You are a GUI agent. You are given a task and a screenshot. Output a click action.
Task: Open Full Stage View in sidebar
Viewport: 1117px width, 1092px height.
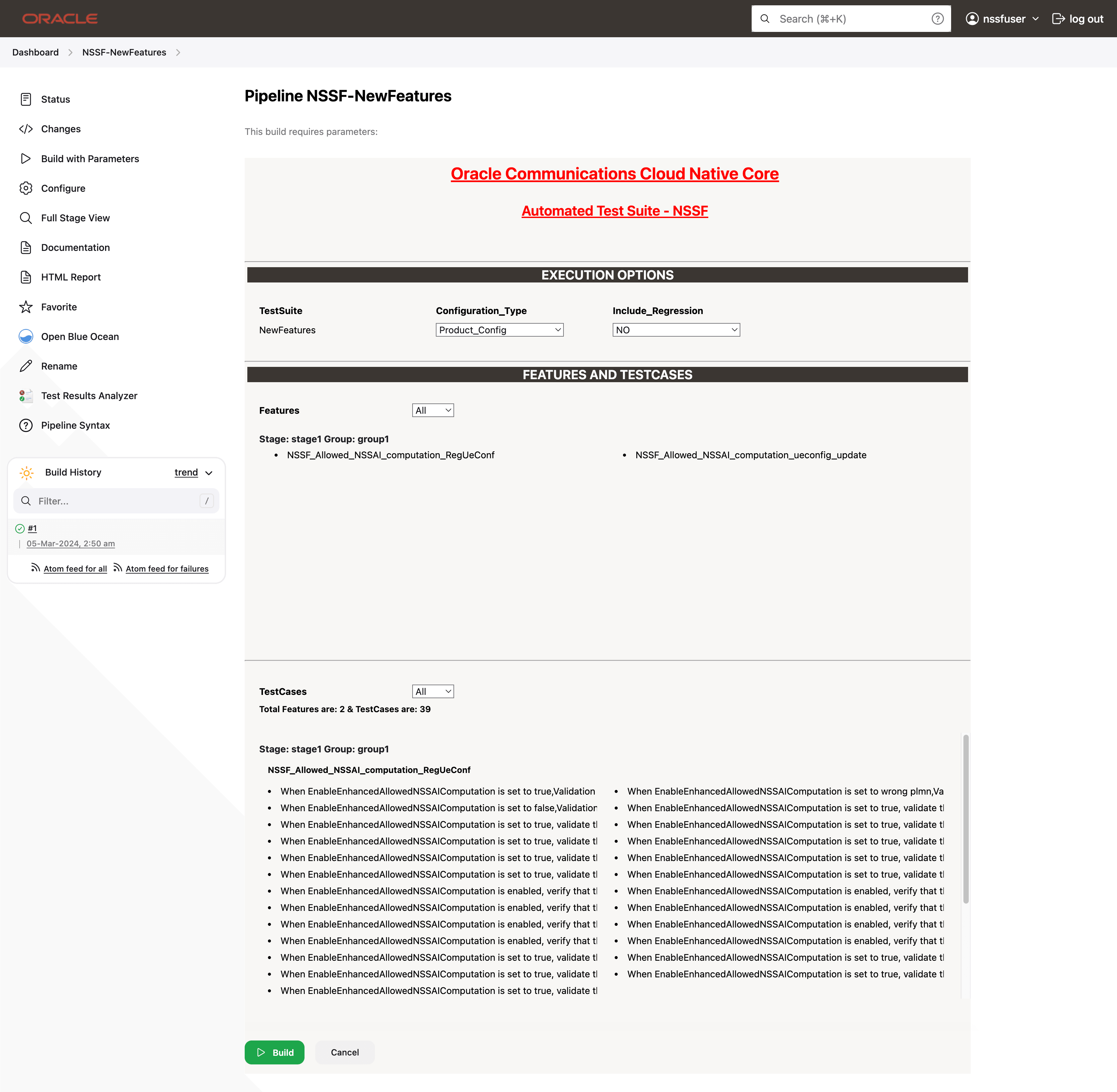pos(75,218)
